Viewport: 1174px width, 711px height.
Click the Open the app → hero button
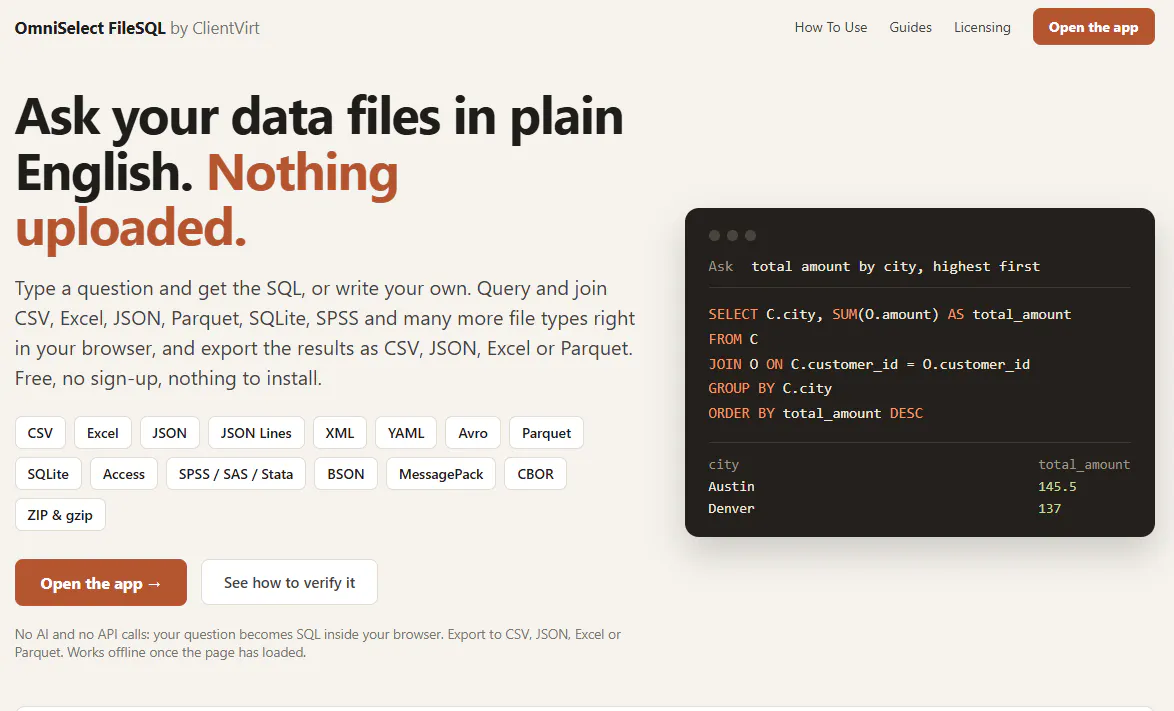[x=101, y=582]
